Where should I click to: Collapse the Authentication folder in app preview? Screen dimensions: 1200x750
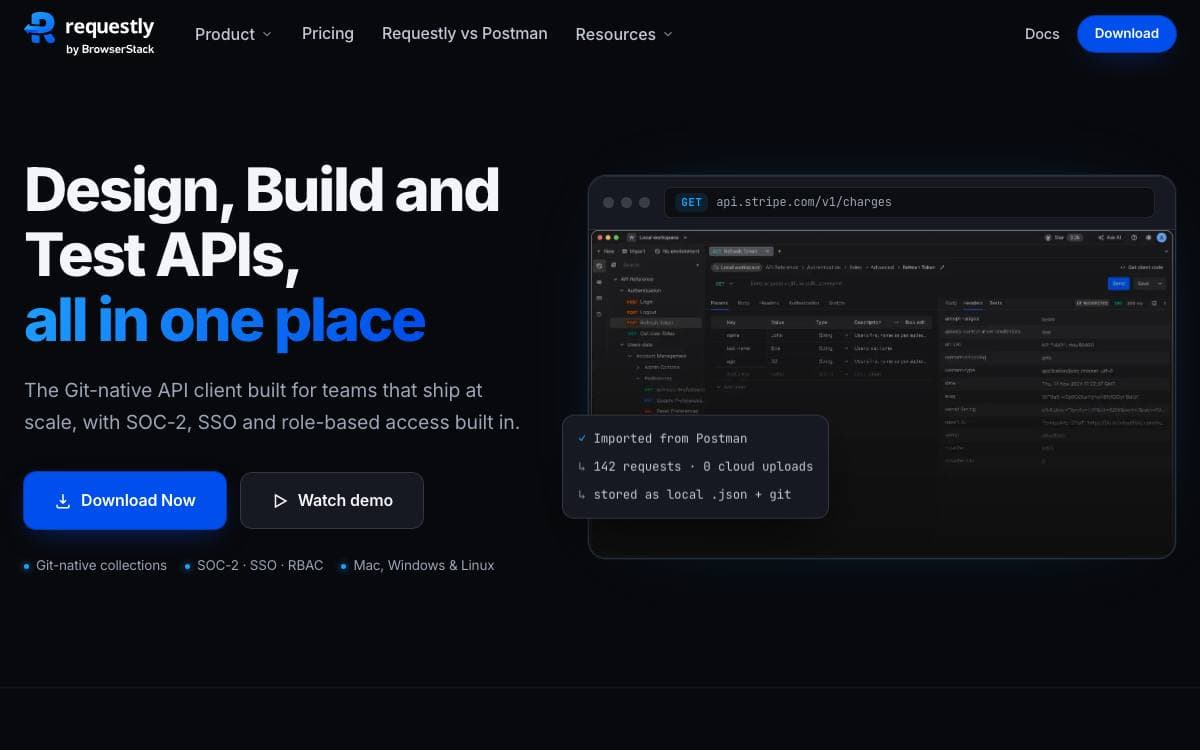[x=621, y=290]
